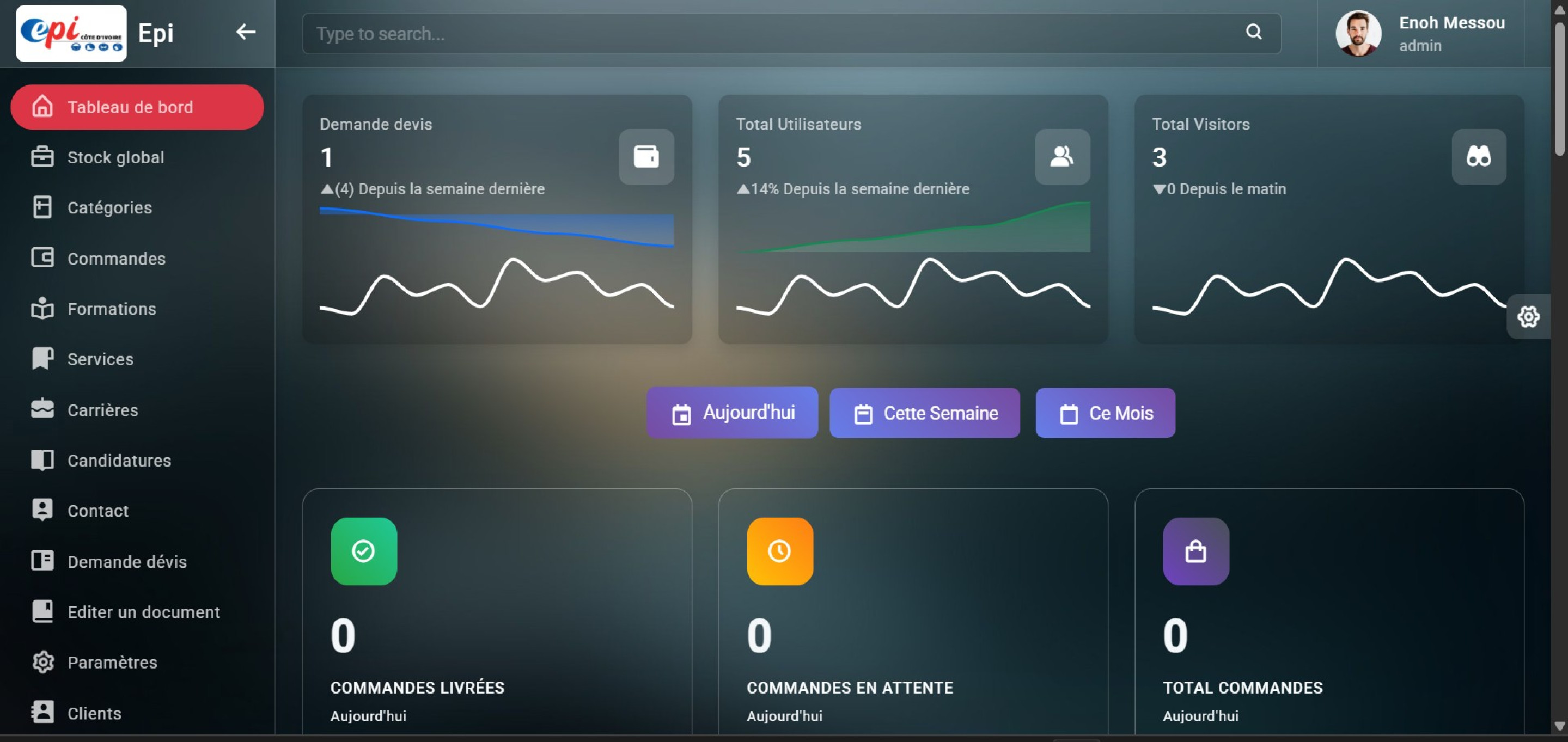
Task: Click the search magnifier icon
Action: [1253, 32]
